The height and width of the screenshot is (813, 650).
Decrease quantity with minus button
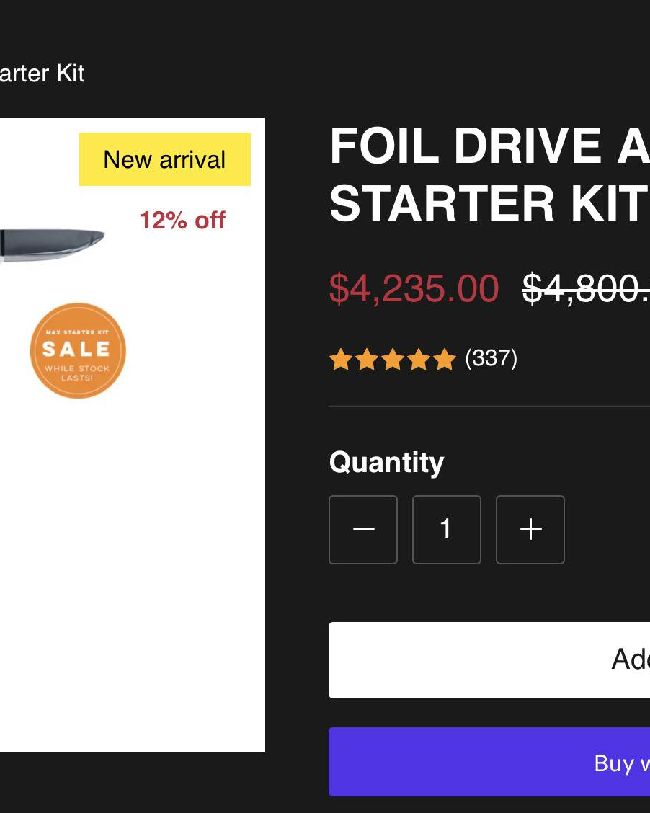pyautogui.click(x=363, y=529)
